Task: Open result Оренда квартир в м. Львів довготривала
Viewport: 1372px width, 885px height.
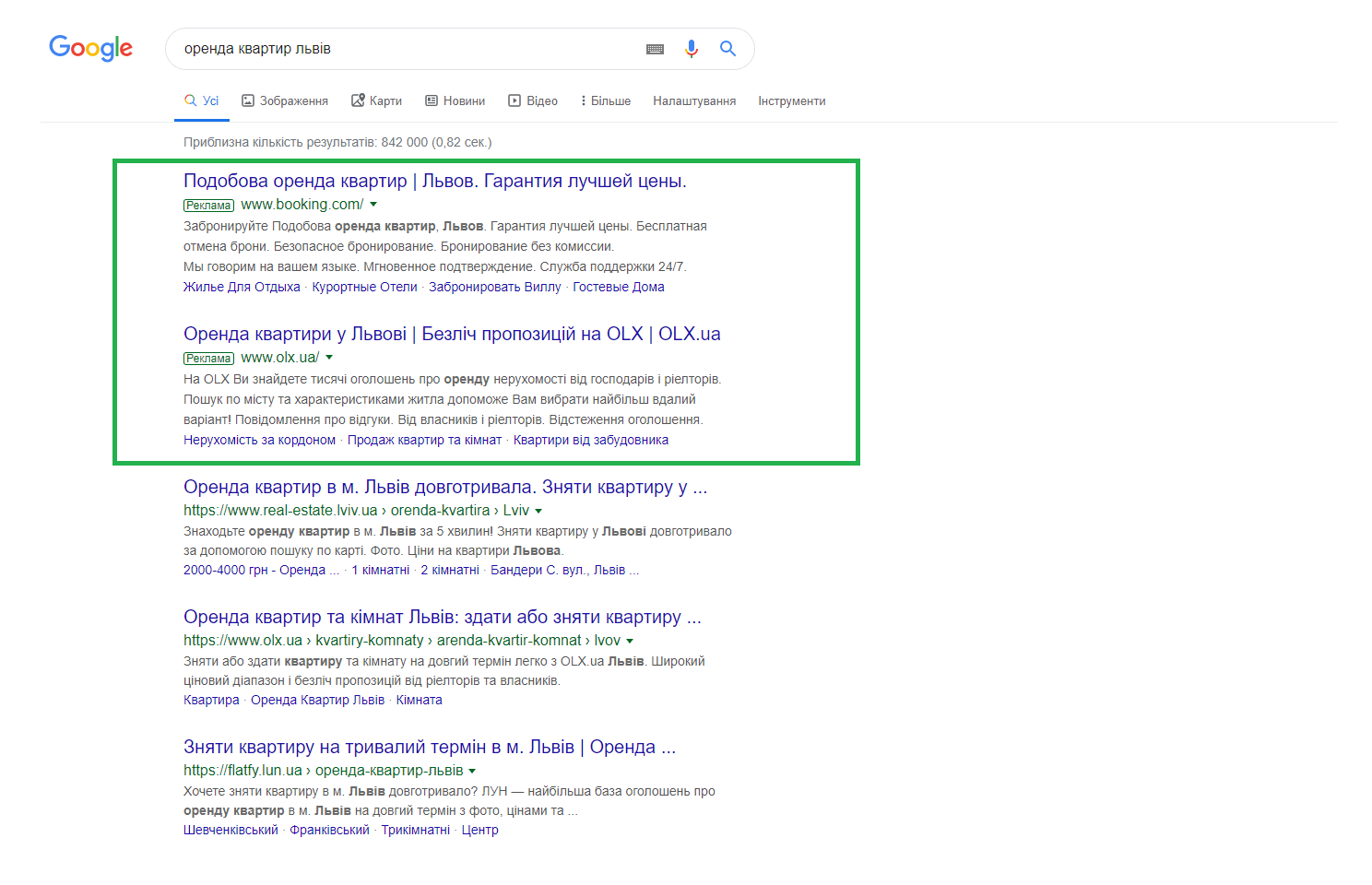Action: click(x=445, y=487)
